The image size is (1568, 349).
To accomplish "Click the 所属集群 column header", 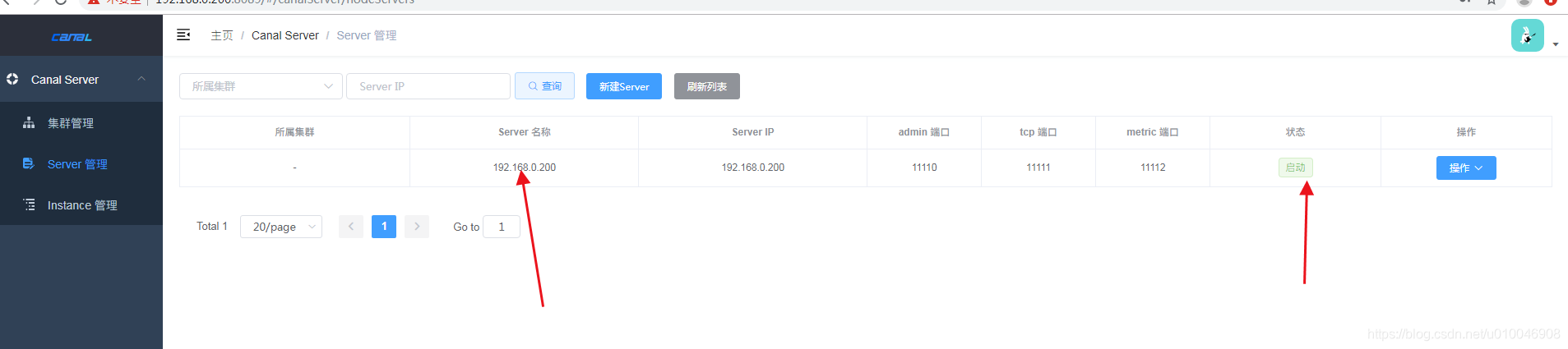I will point(294,132).
